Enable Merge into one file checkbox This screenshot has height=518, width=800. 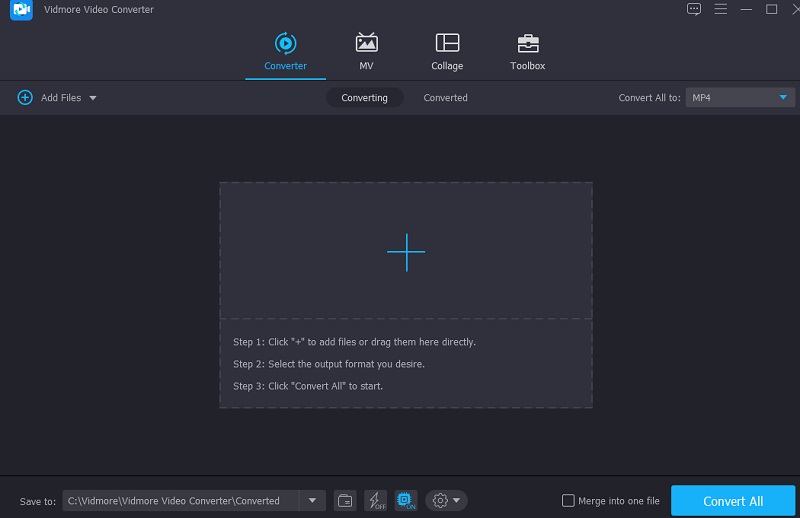click(568, 501)
